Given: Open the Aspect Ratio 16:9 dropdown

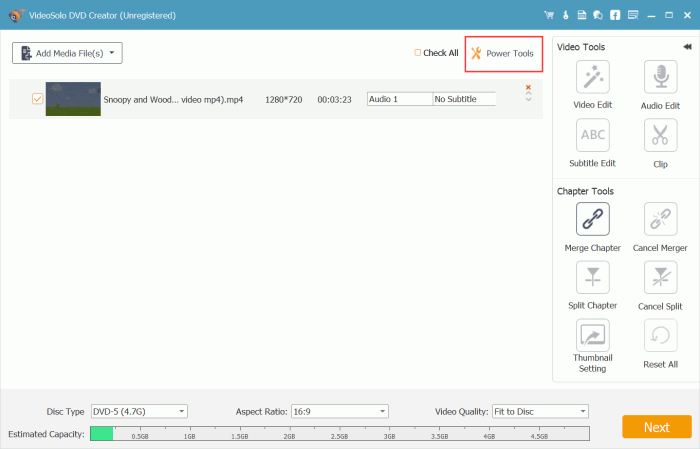Looking at the screenshot, I should [x=339, y=412].
